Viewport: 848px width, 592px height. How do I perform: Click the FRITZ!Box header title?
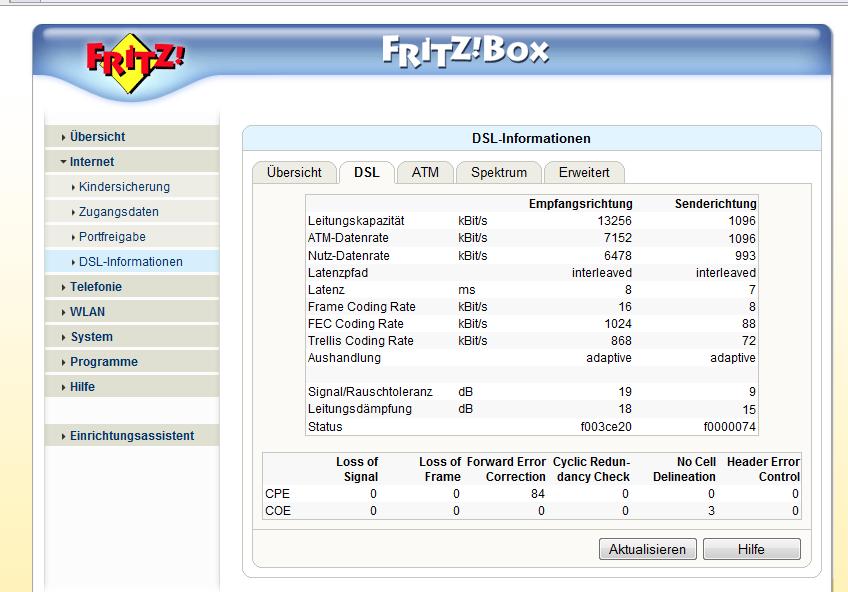click(x=465, y=52)
